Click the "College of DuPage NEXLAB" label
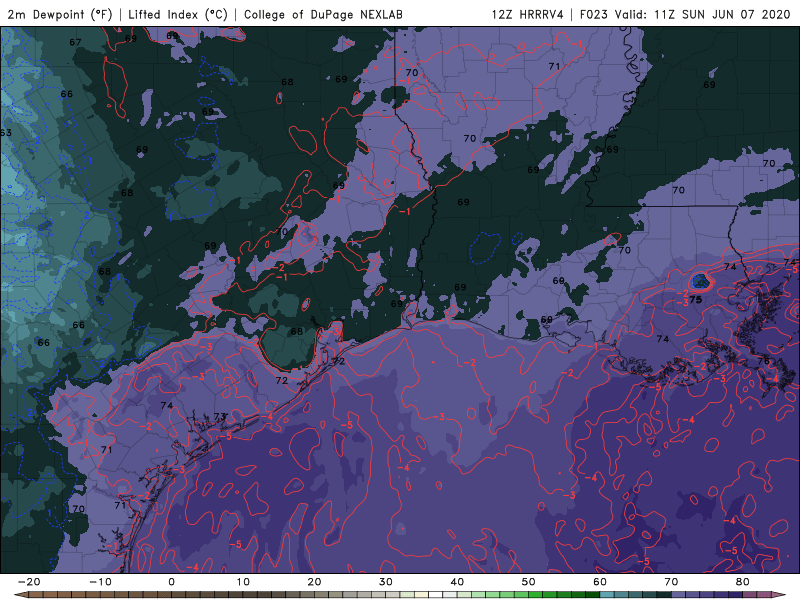 [x=323, y=14]
